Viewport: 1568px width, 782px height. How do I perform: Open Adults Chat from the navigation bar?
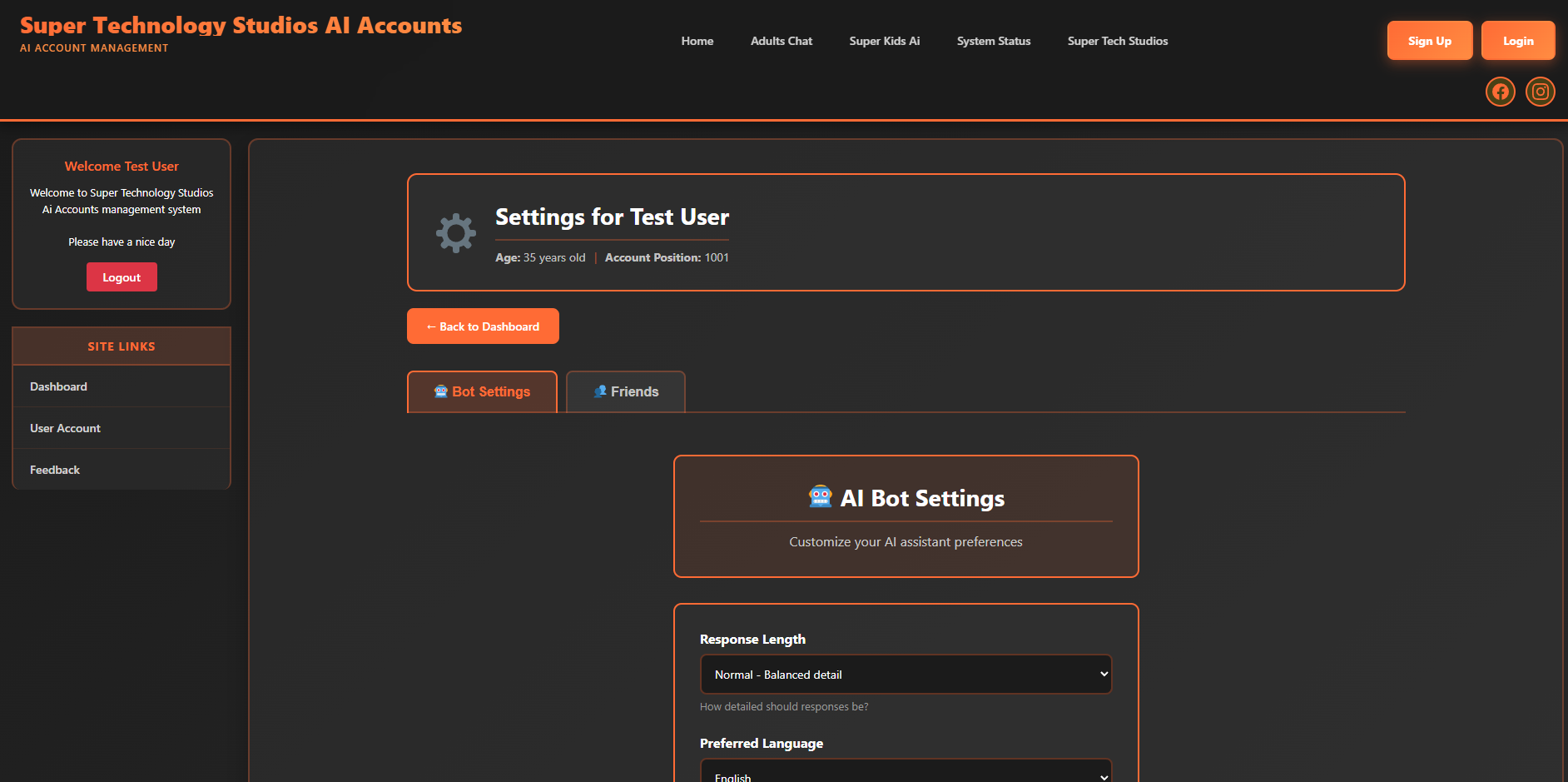coord(782,41)
